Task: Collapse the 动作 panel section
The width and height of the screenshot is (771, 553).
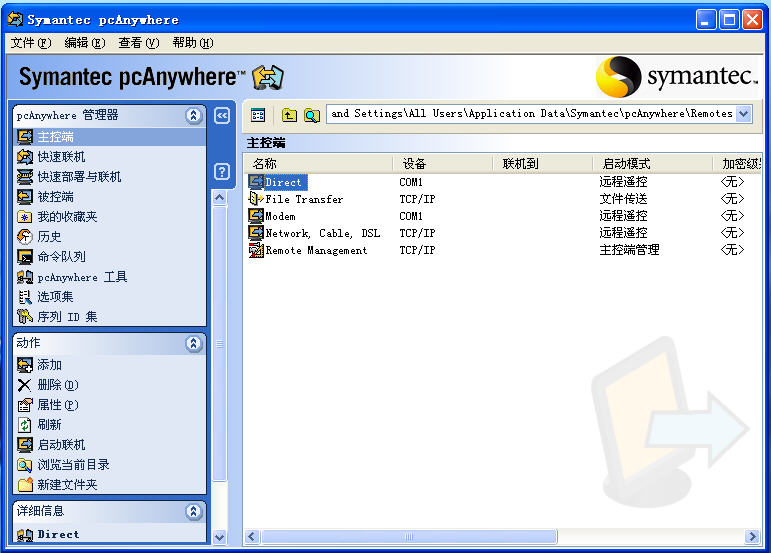Action: coord(194,344)
